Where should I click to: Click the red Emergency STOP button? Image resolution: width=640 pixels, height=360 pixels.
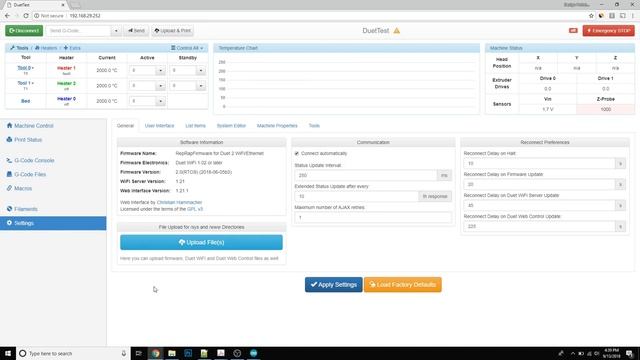[609, 31]
